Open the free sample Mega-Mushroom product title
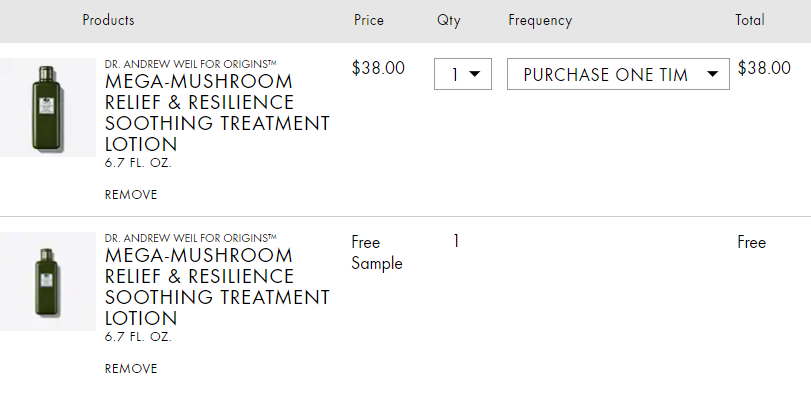Viewport: 811px width, 399px height. point(217,287)
